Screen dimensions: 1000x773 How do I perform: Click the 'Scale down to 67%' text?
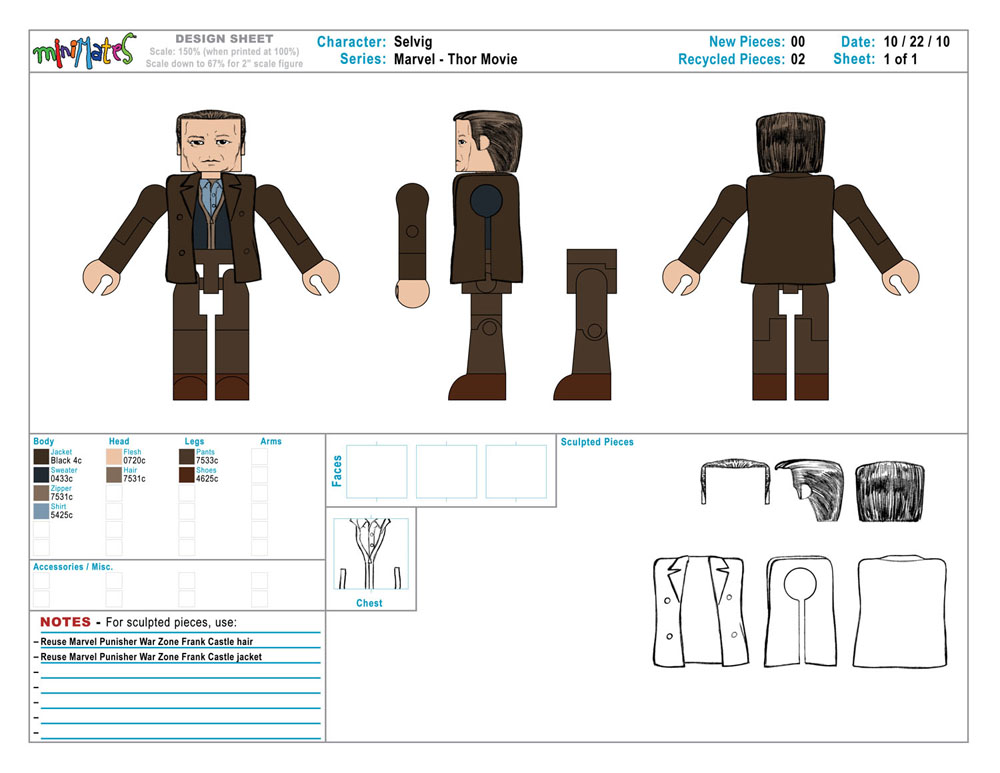coord(224,64)
